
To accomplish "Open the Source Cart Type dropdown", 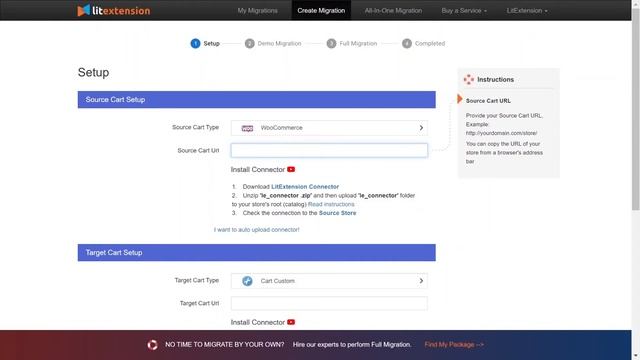I will point(329,128).
